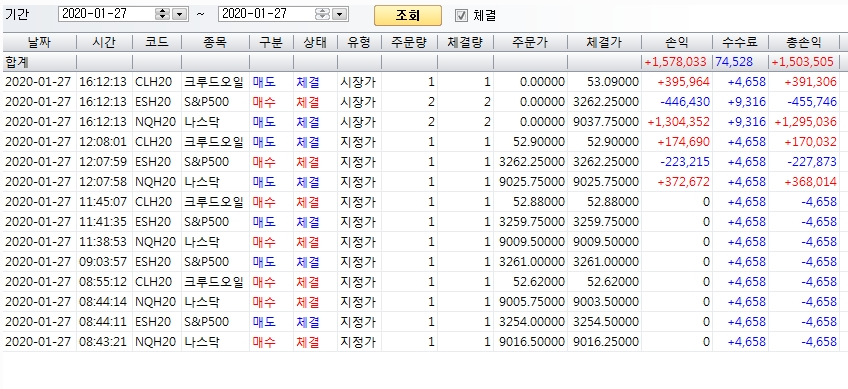Select the 16:12:13 time in the CLH20 row

103,82
